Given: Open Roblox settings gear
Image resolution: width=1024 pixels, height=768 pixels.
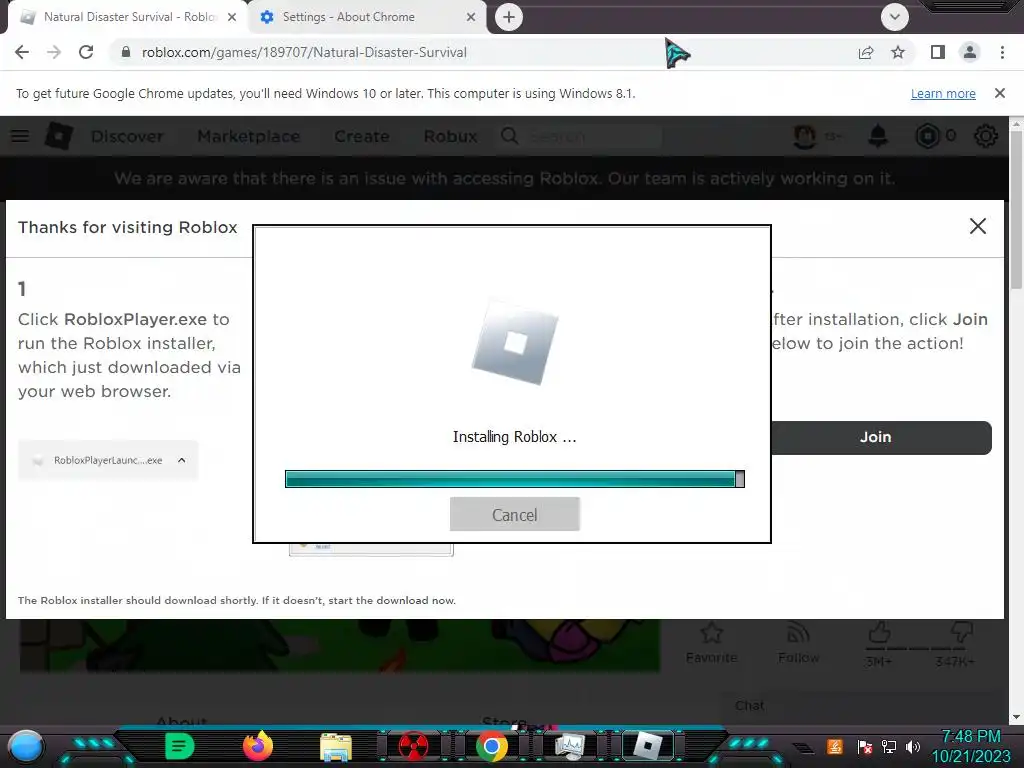Looking at the screenshot, I should (x=985, y=136).
